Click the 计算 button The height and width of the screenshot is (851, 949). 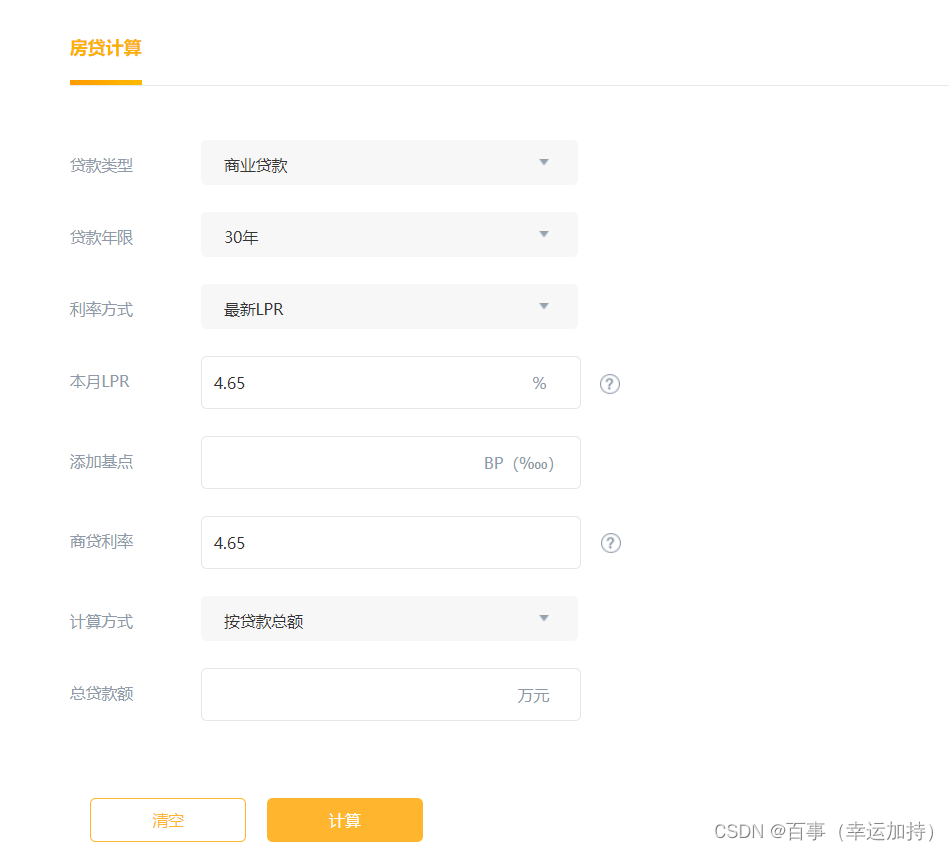coord(344,820)
